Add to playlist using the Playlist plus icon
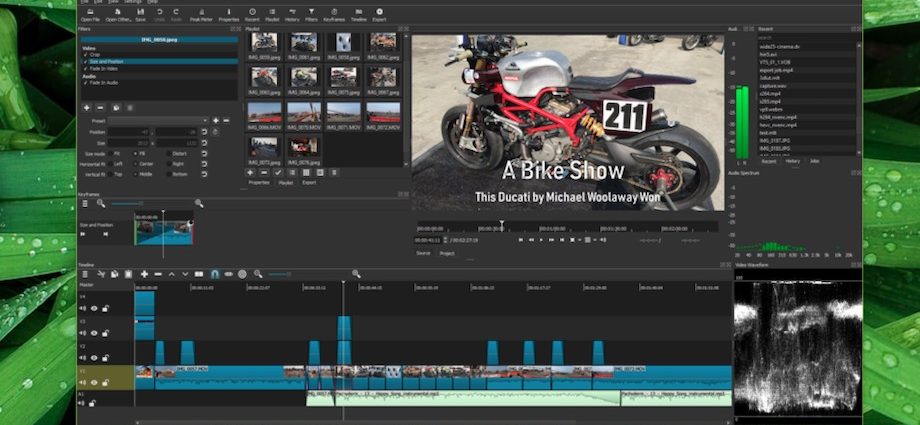920x425 pixels. (250, 173)
